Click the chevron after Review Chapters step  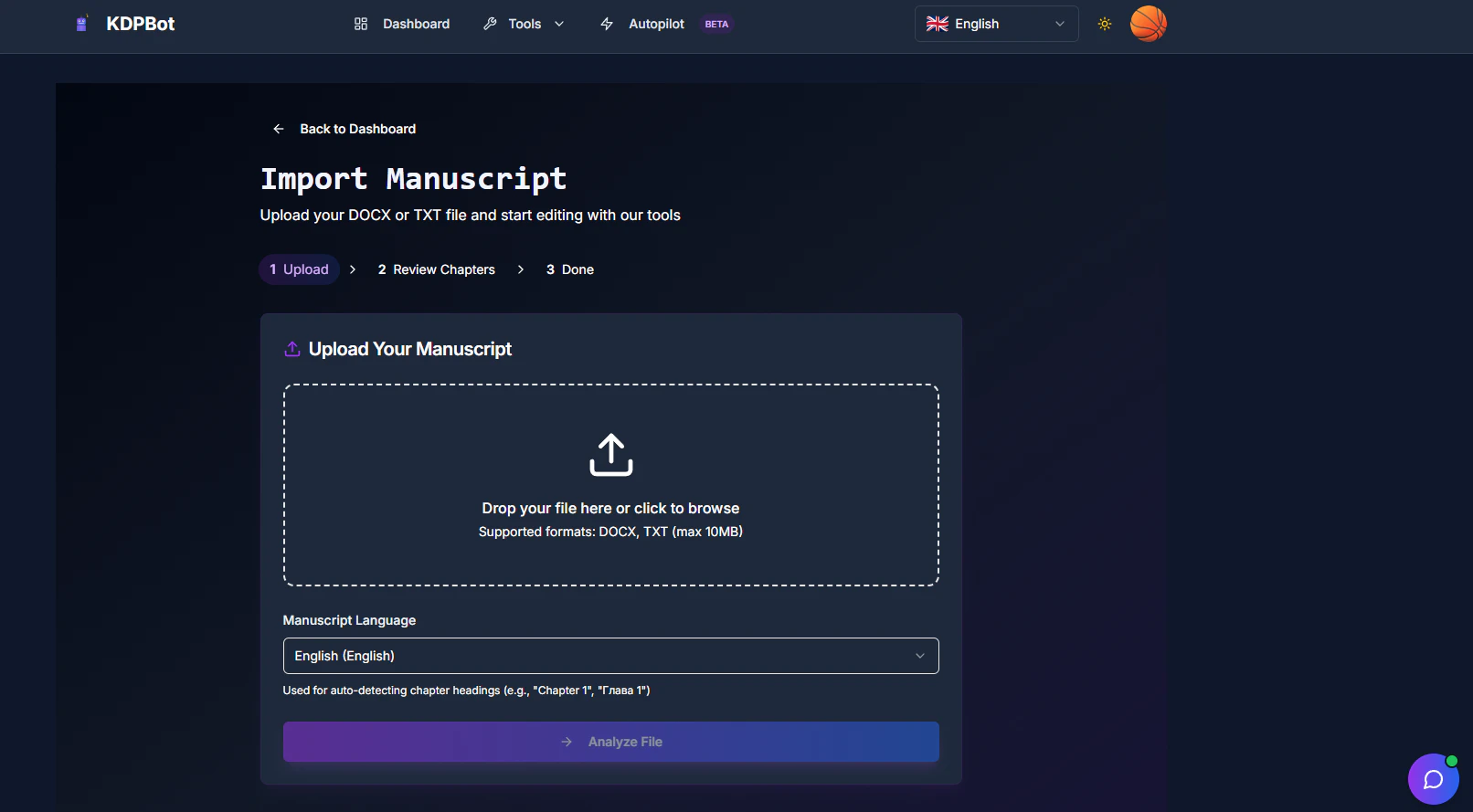click(x=521, y=269)
